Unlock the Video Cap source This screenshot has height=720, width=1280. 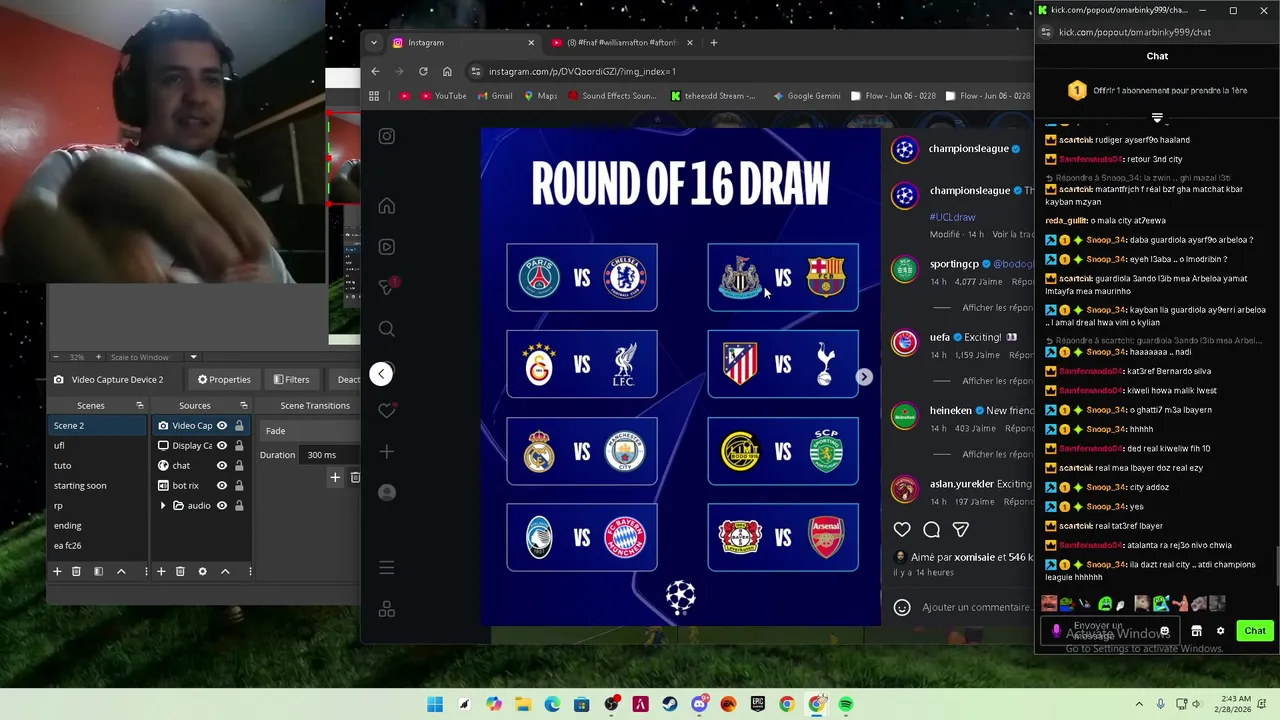point(239,426)
